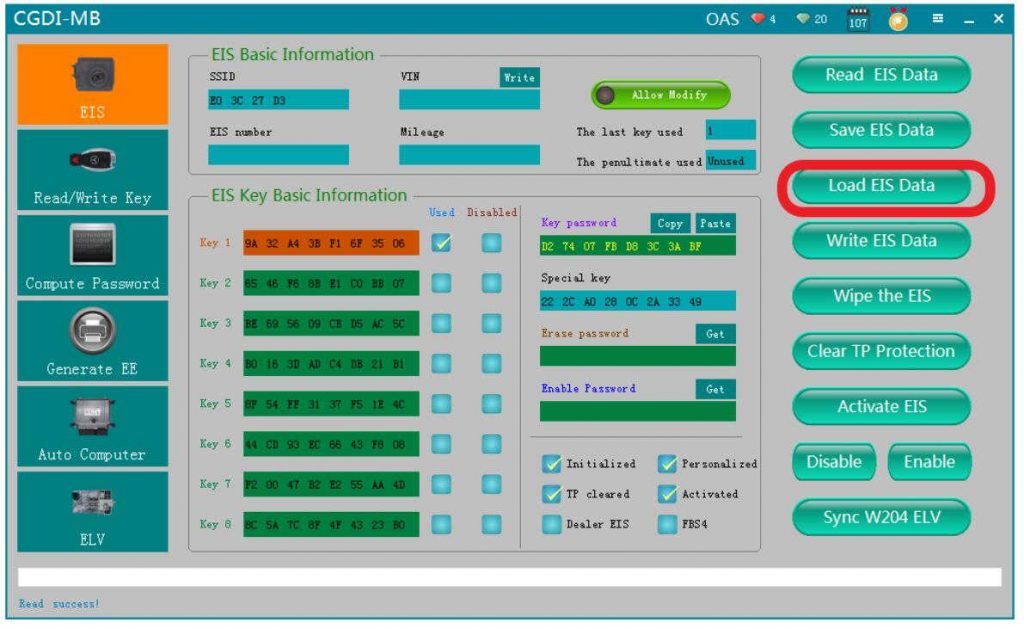Open the Auto Computer module
This screenshot has width=1024, height=629.
92,427
